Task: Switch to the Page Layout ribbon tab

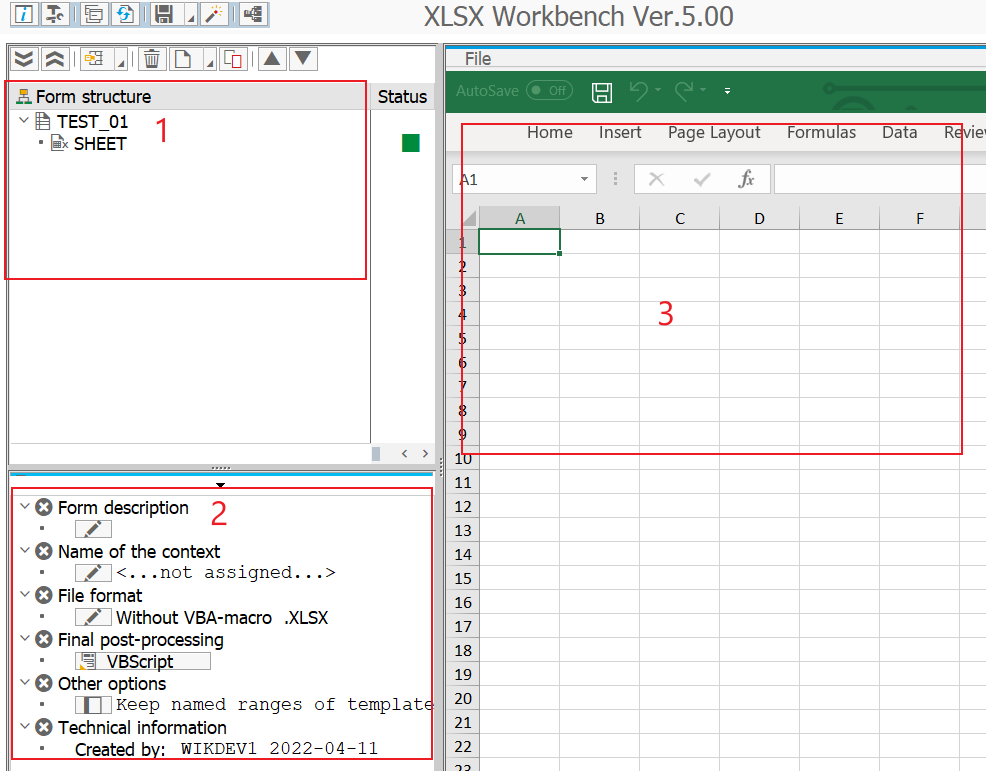Action: click(x=714, y=133)
